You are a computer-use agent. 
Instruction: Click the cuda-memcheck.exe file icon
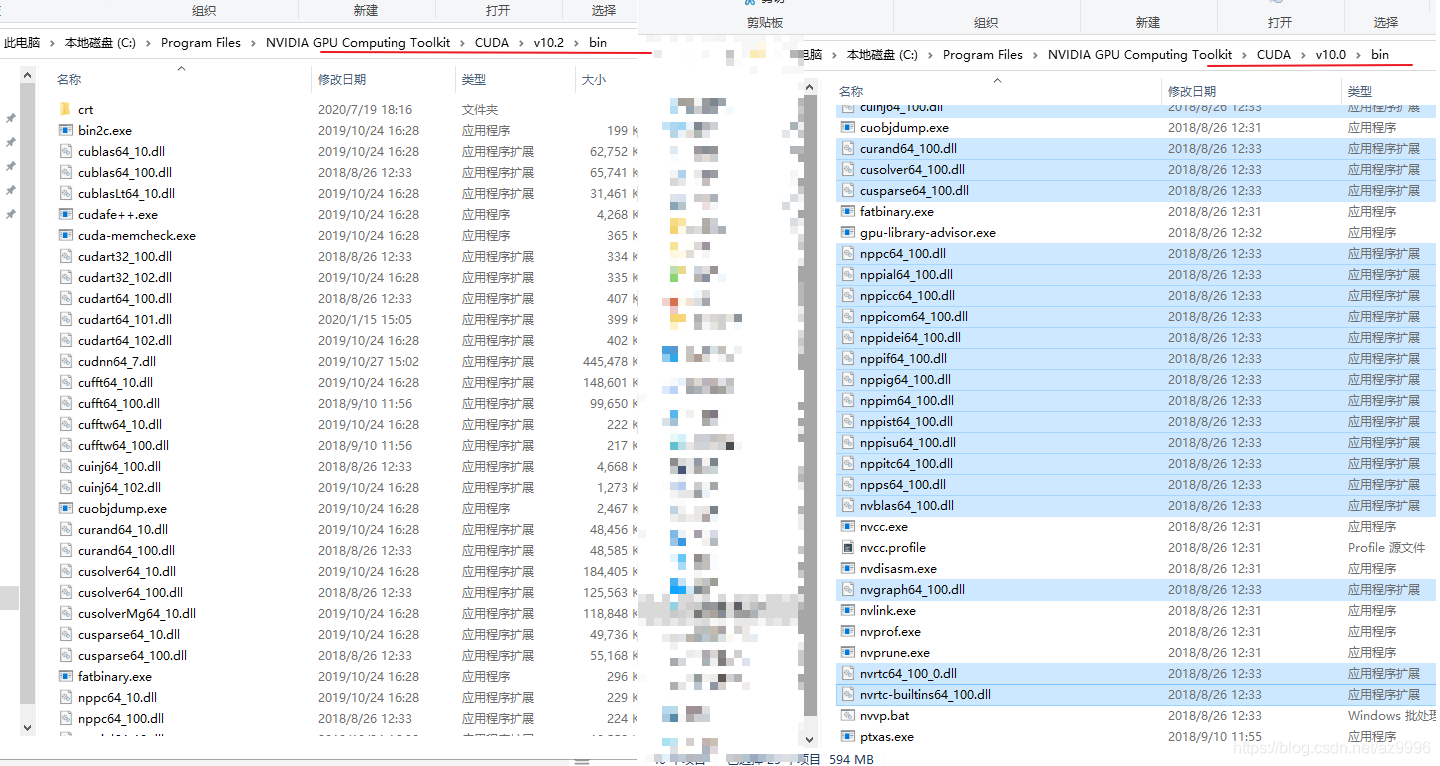pos(65,235)
